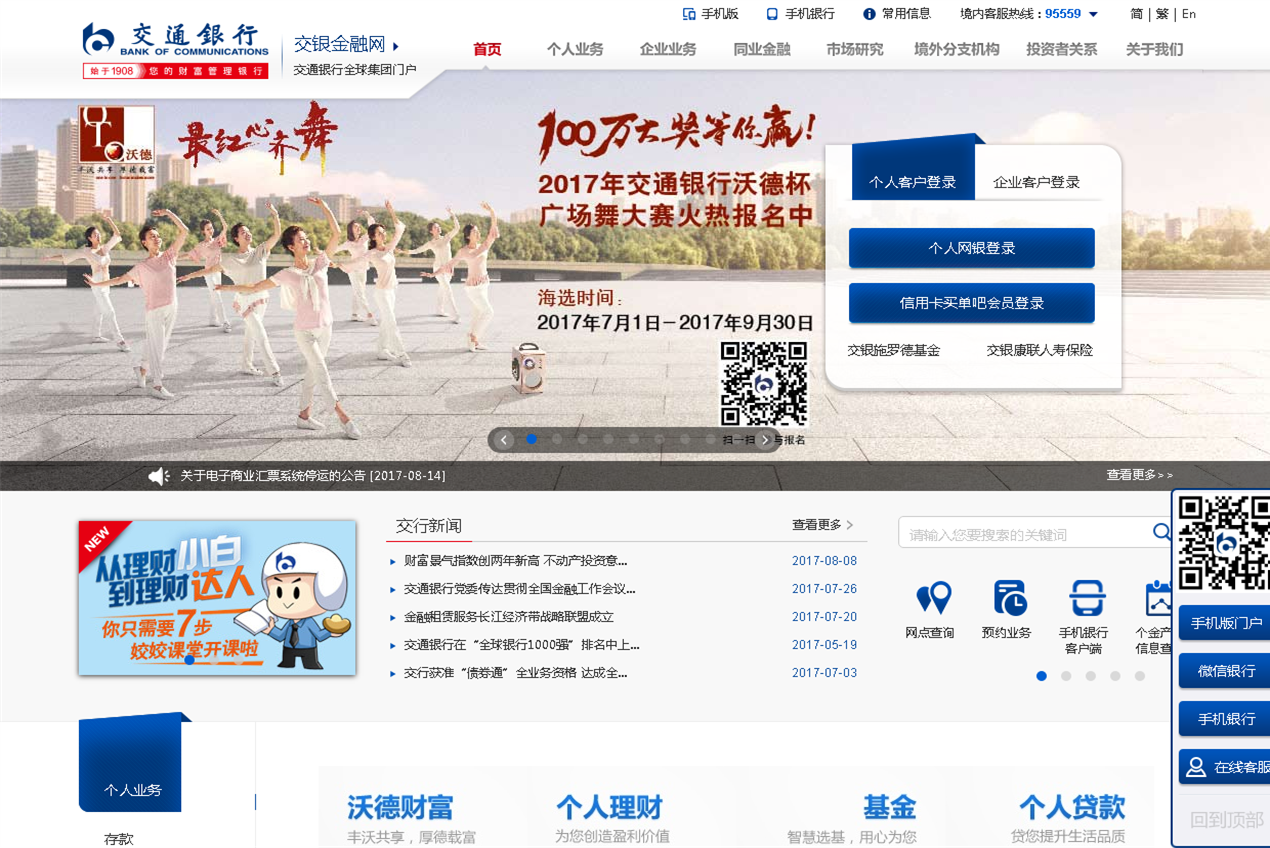
Task: Select the third banner carousel dot
Action: [x=583, y=439]
